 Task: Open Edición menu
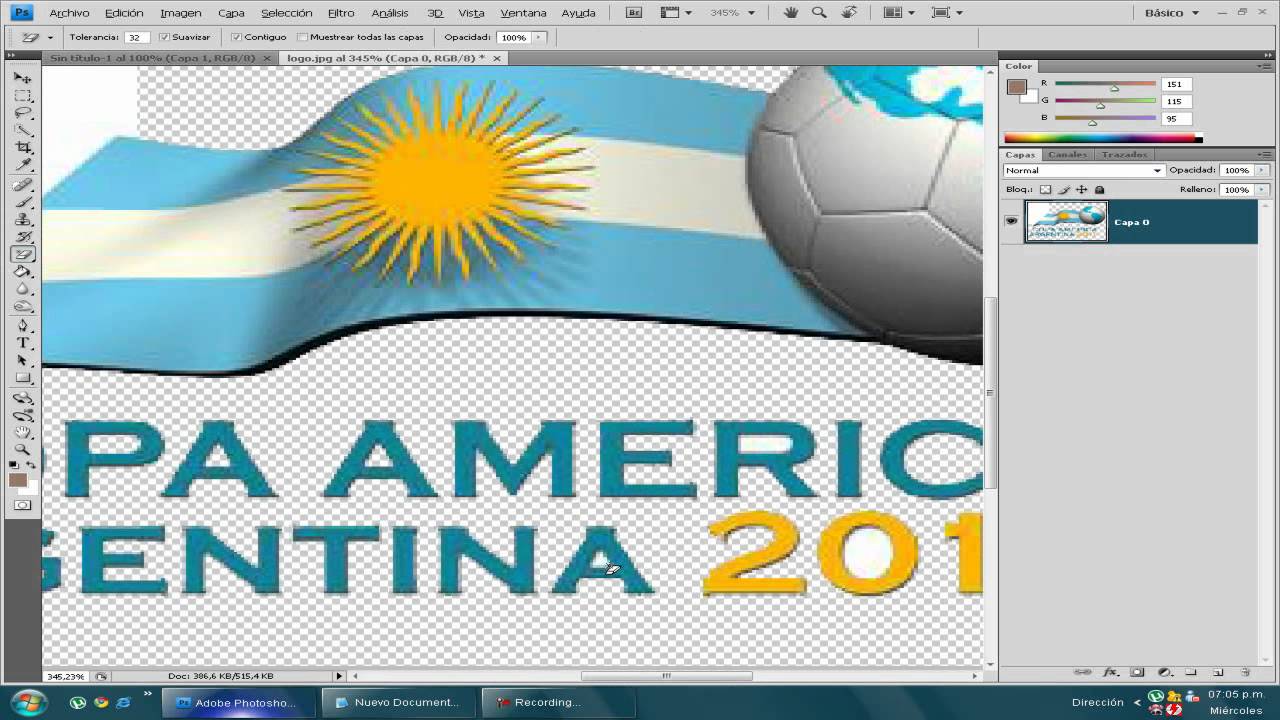pos(125,13)
